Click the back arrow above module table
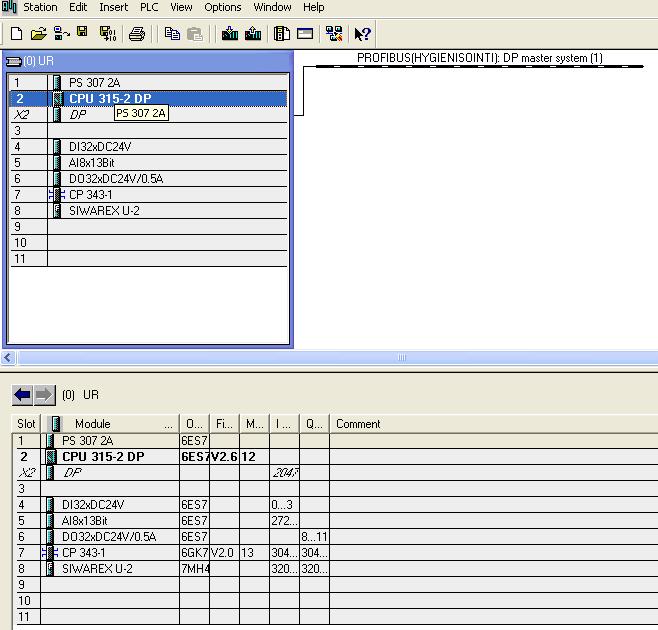Image resolution: width=658 pixels, height=630 pixels. click(22, 395)
